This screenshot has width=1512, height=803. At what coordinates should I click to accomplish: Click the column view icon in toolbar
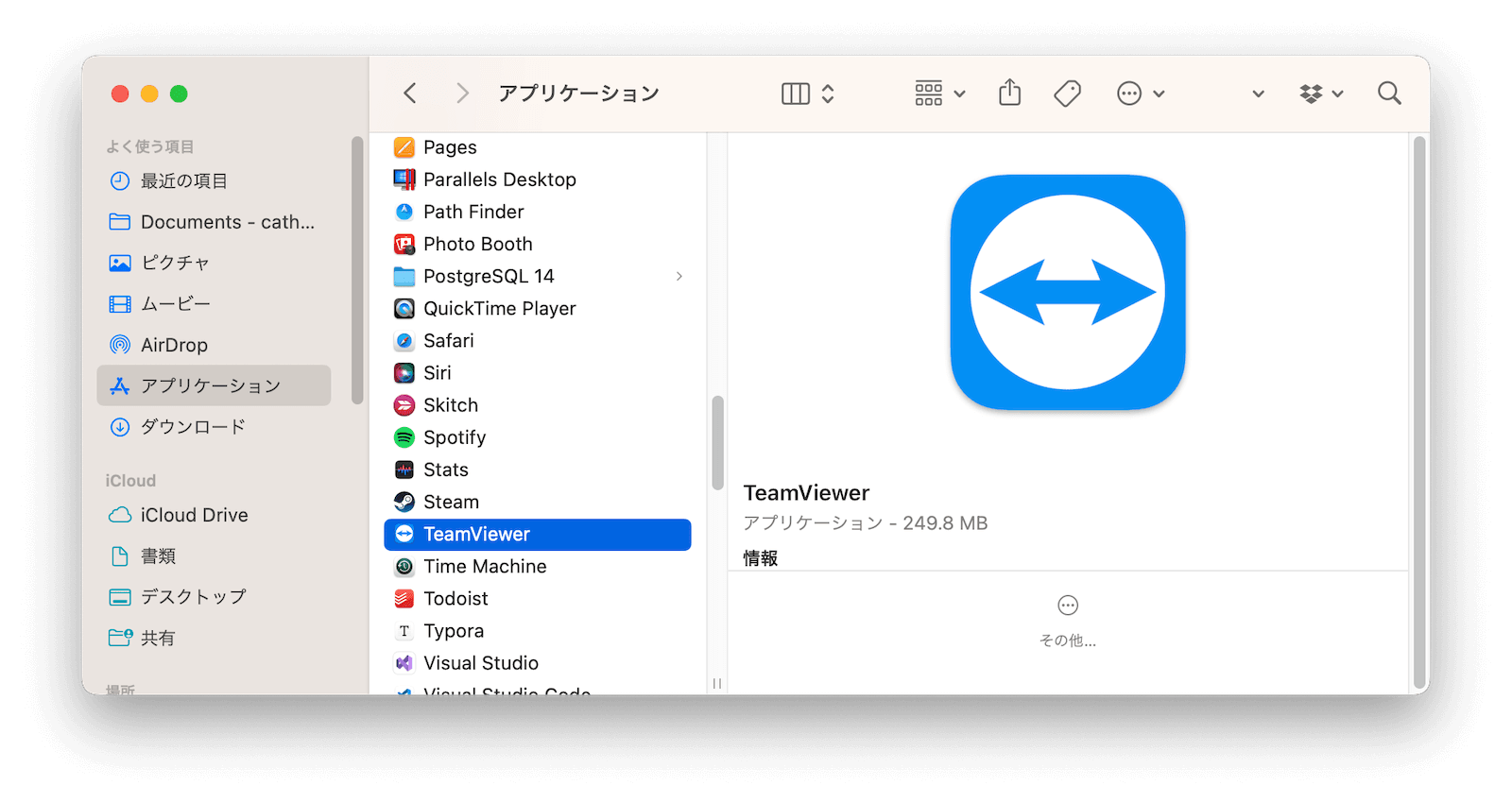tap(796, 94)
